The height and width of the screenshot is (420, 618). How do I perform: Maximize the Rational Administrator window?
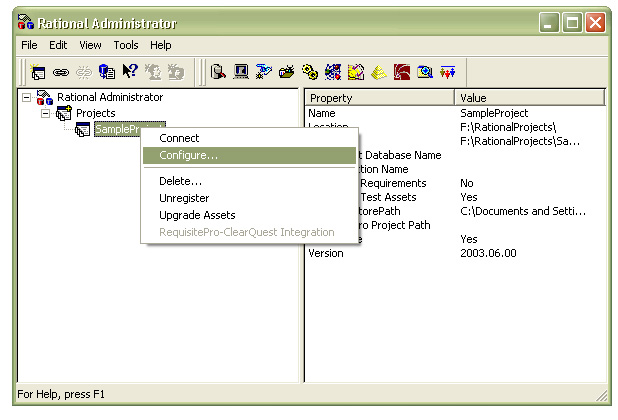572,22
